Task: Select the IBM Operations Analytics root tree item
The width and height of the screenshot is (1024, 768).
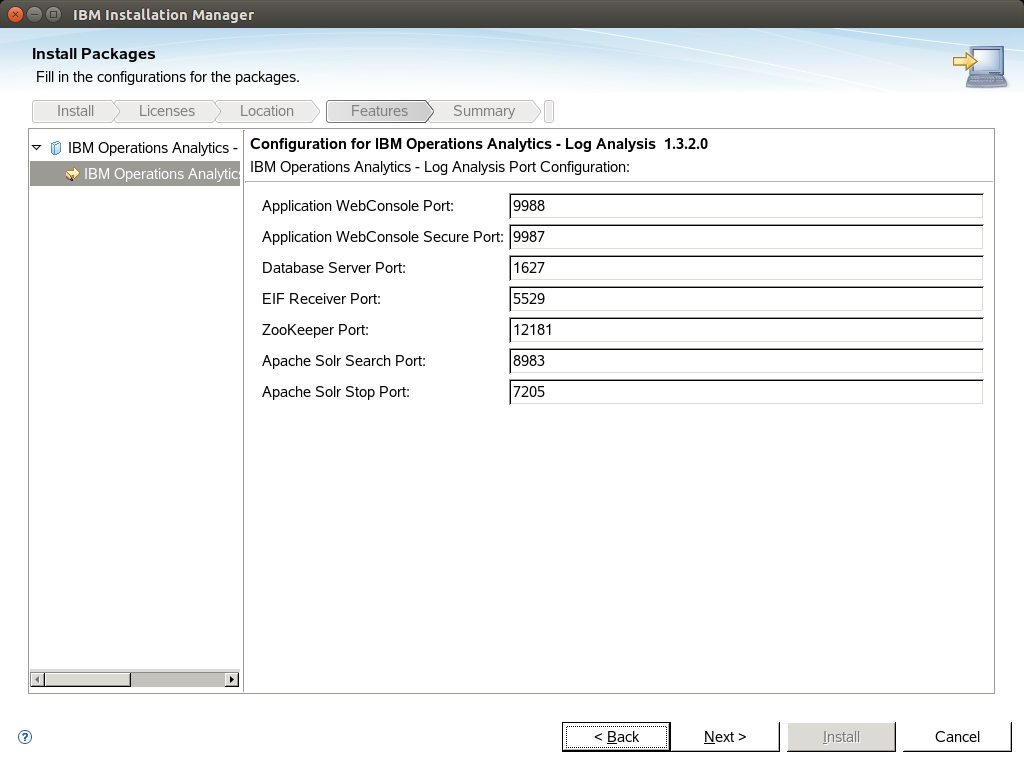Action: (x=152, y=148)
